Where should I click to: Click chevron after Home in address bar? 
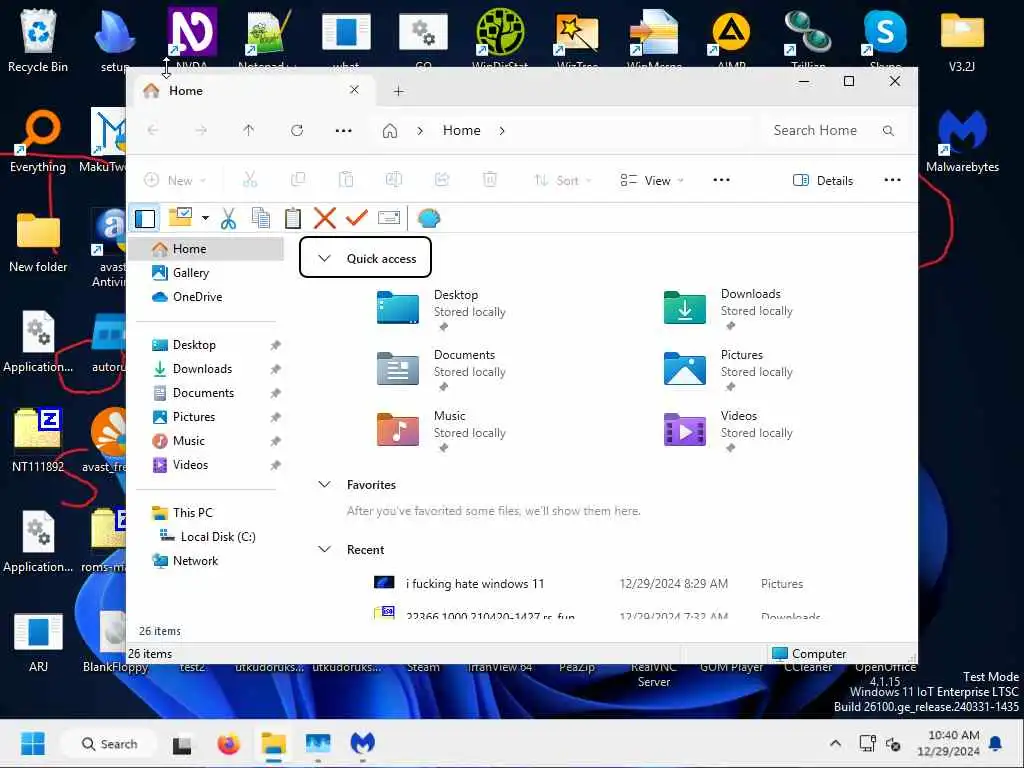tap(502, 131)
